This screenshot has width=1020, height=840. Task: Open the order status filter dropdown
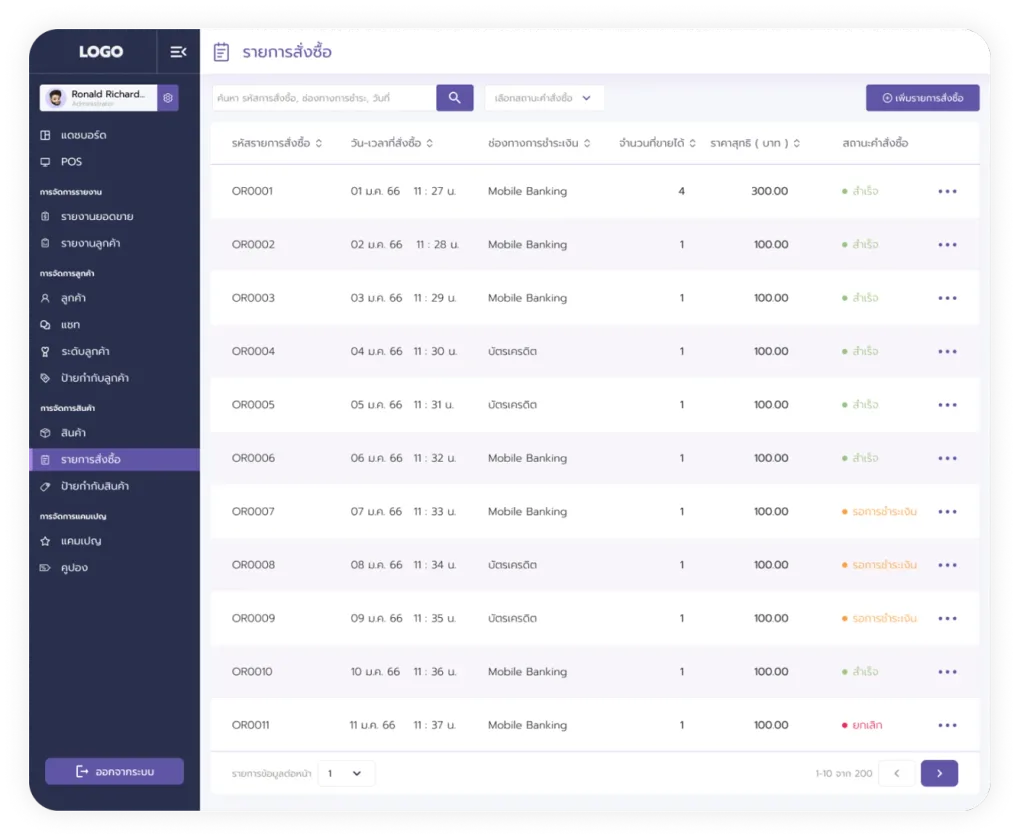tap(544, 98)
